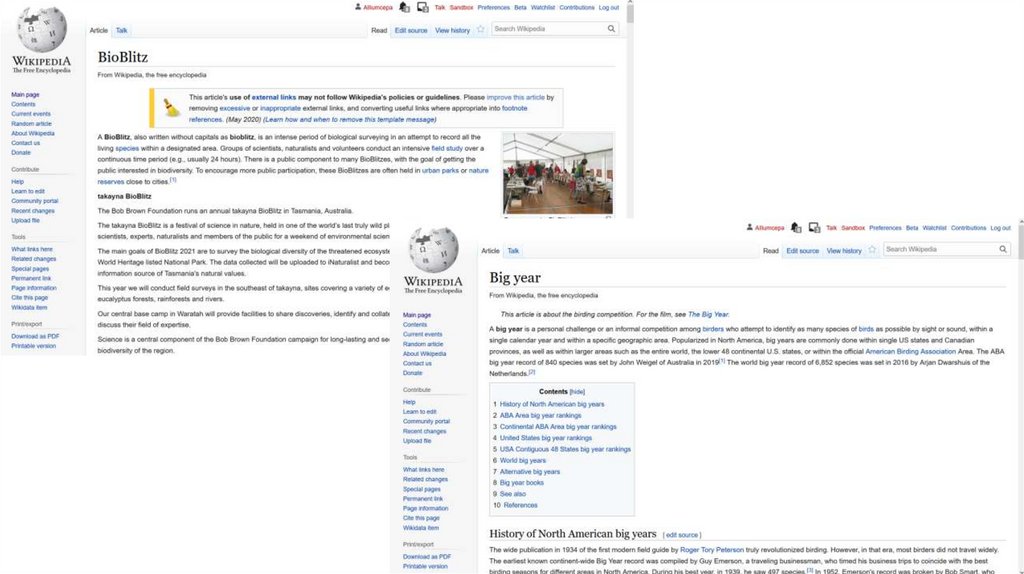Viewport: 1024px width, 574px height.
Task: Follow the birders link in Big year intro
Action: point(712,329)
